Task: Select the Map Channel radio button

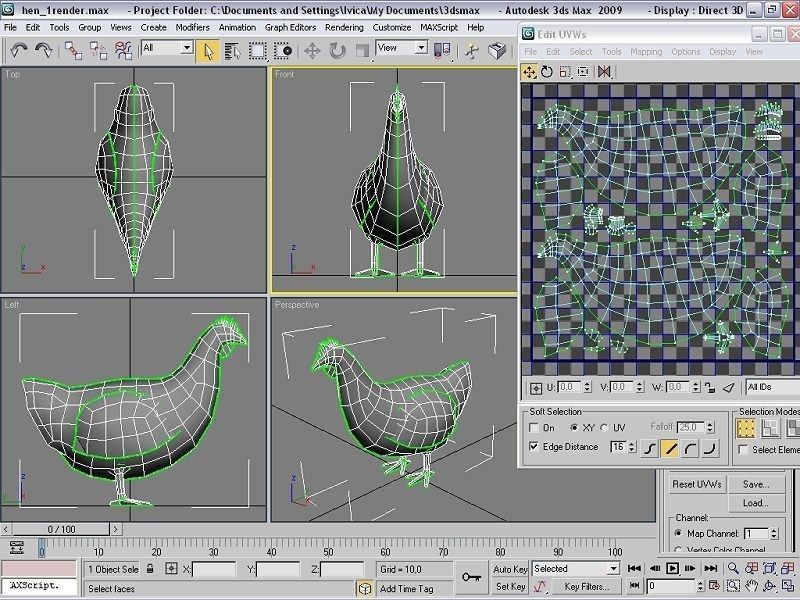Action: tap(678, 533)
